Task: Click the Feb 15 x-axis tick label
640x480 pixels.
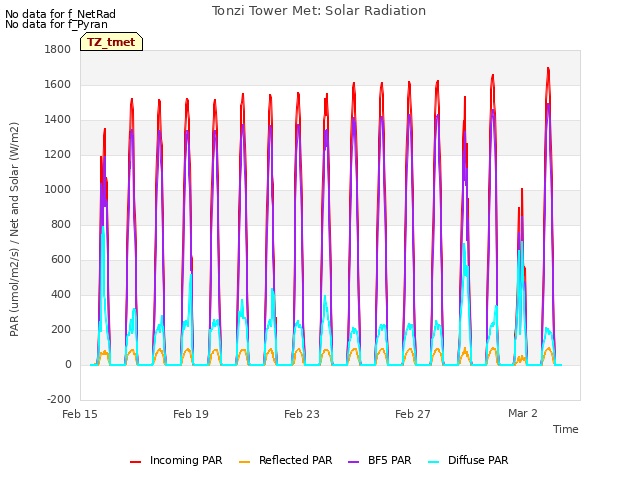Action: tap(80, 414)
